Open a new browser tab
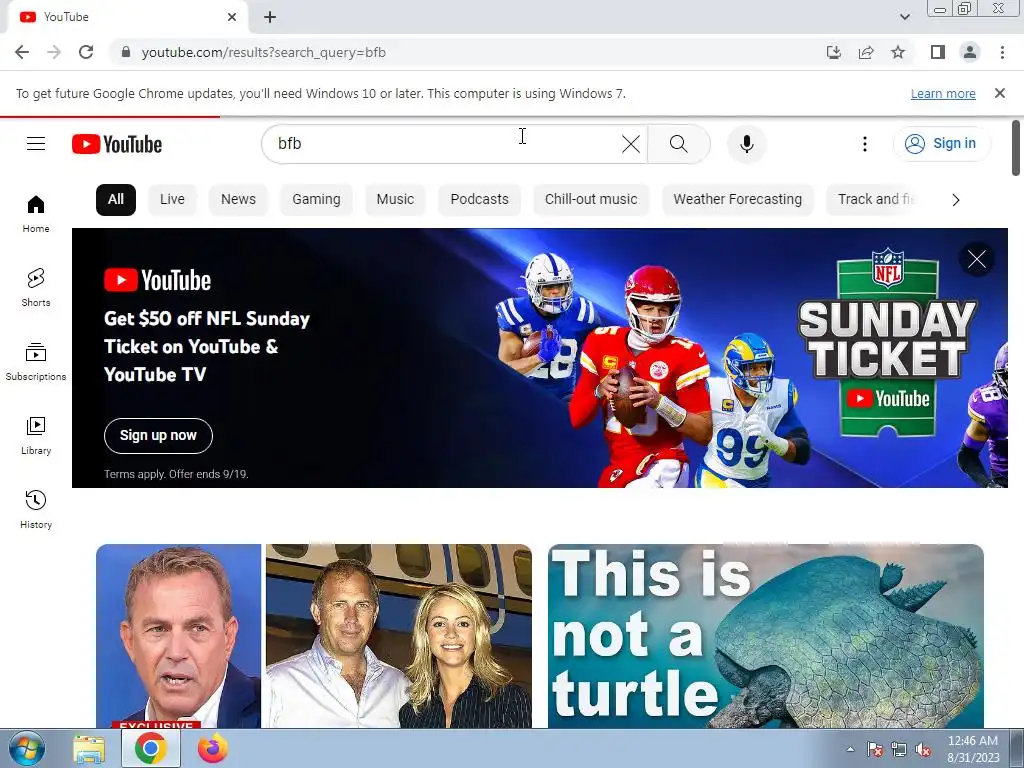This screenshot has width=1024, height=768. 270,17
